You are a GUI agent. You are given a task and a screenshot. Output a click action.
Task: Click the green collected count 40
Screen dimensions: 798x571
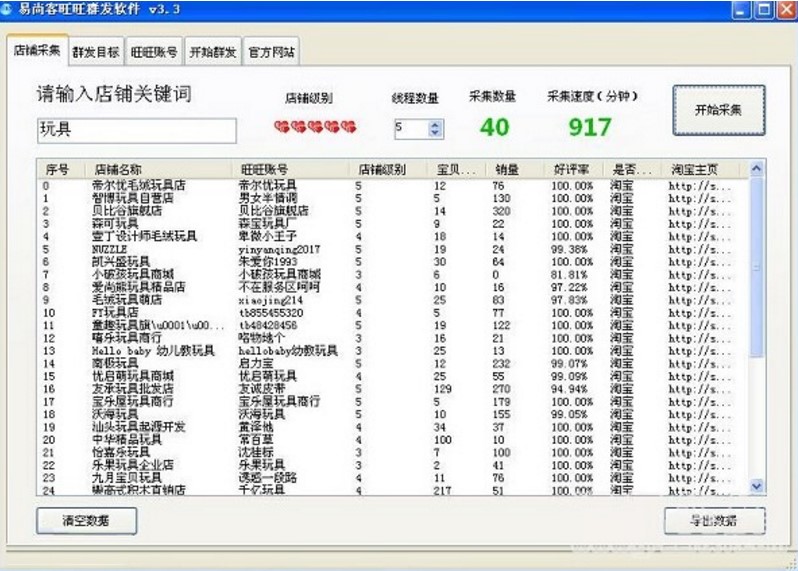(x=494, y=127)
